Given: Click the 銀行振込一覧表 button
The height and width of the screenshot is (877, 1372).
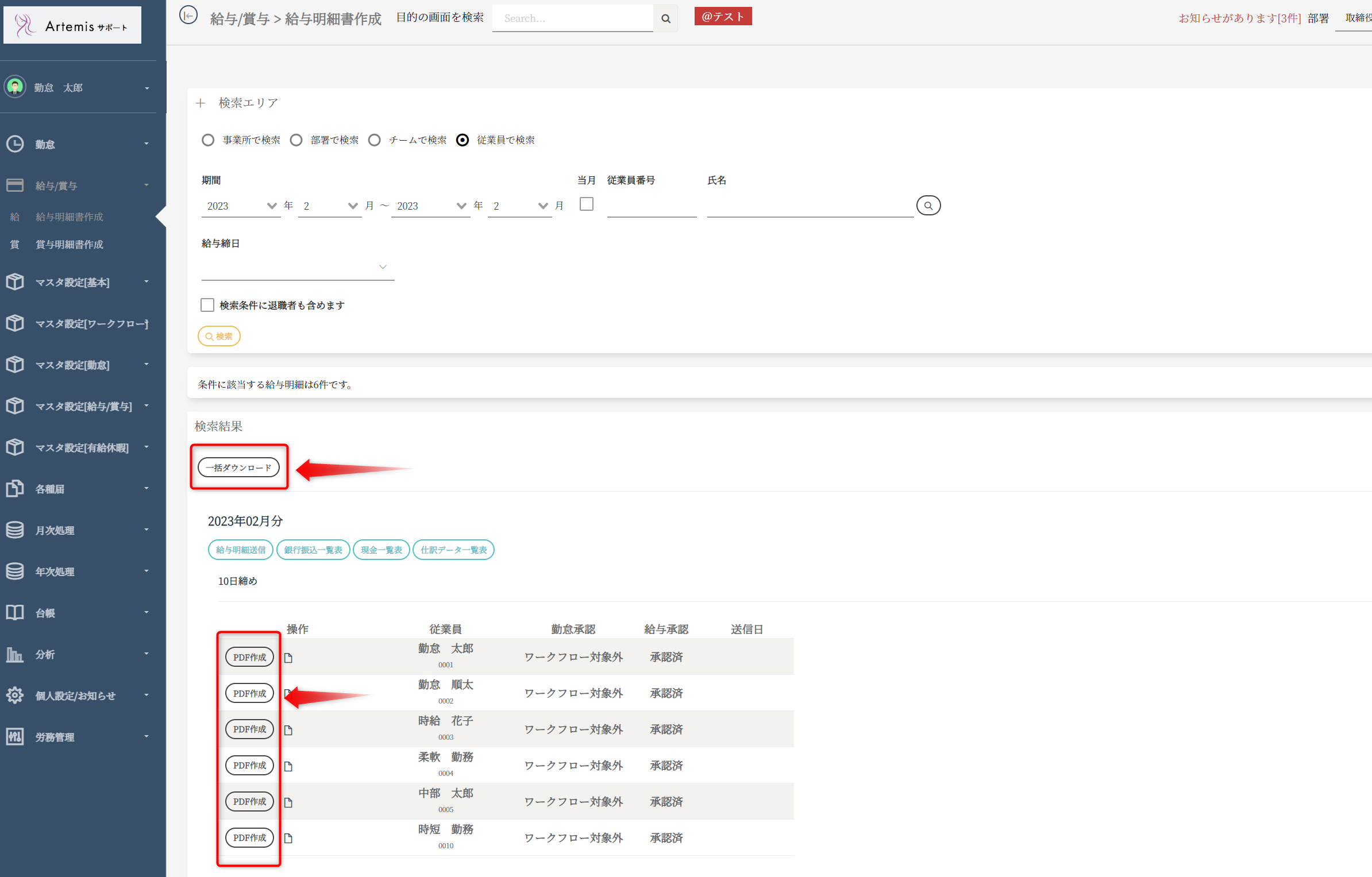Looking at the screenshot, I should coord(313,550).
